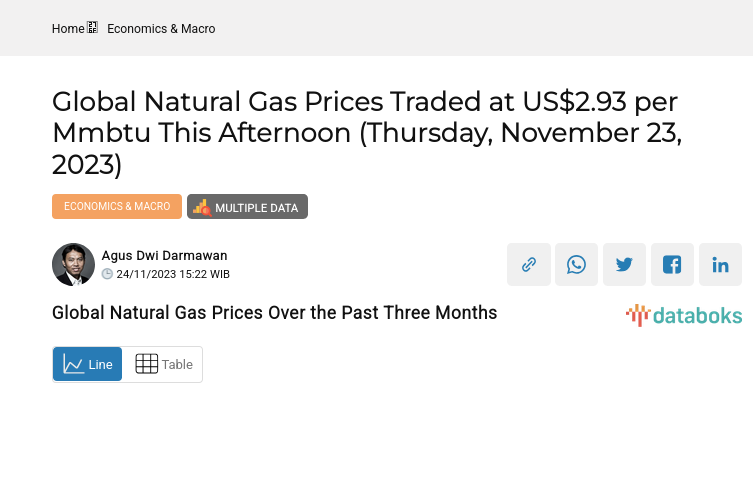Screen dimensions: 753x498
Task: Click the Global Natural Gas Prices headline
Action: pyautogui.click(x=366, y=132)
